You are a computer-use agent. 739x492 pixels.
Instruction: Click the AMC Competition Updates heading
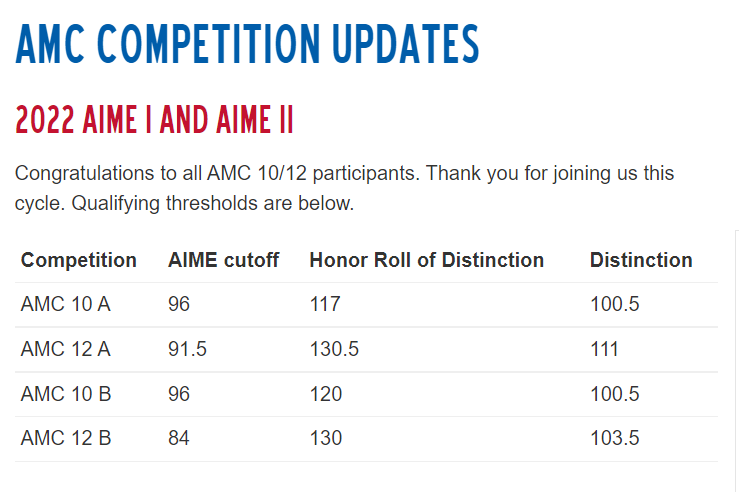point(247,44)
